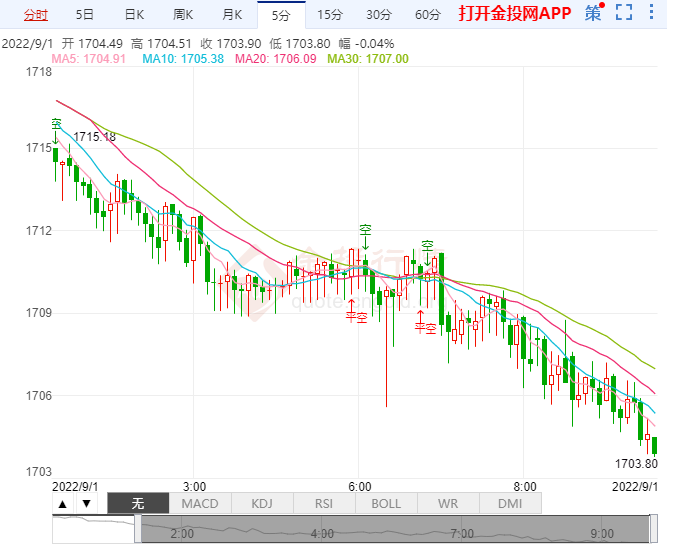Click the 8:00 time axis label
This screenshot has width=673, height=546.
click(525, 487)
